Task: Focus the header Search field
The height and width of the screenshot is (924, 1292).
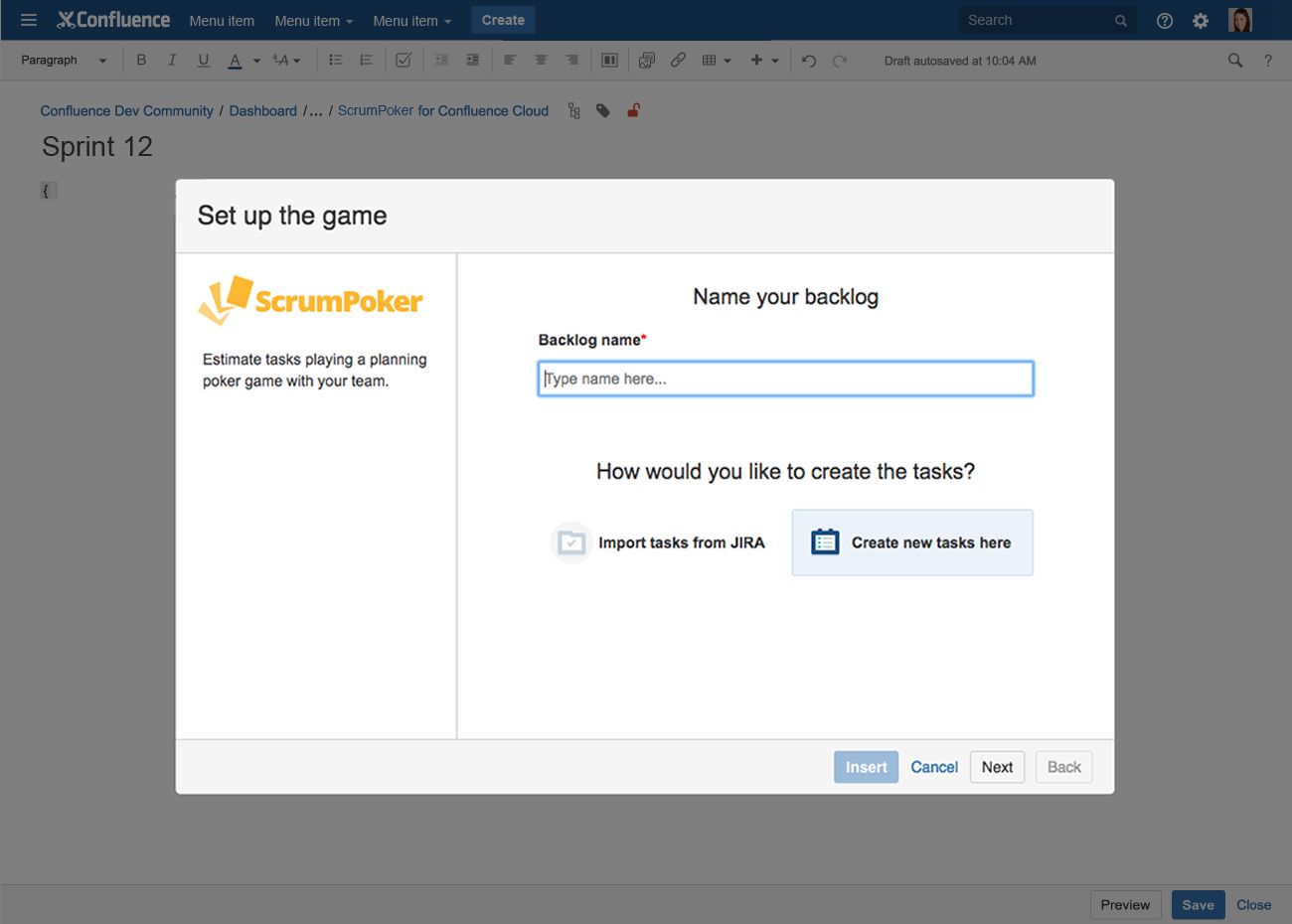Action: tap(1046, 20)
